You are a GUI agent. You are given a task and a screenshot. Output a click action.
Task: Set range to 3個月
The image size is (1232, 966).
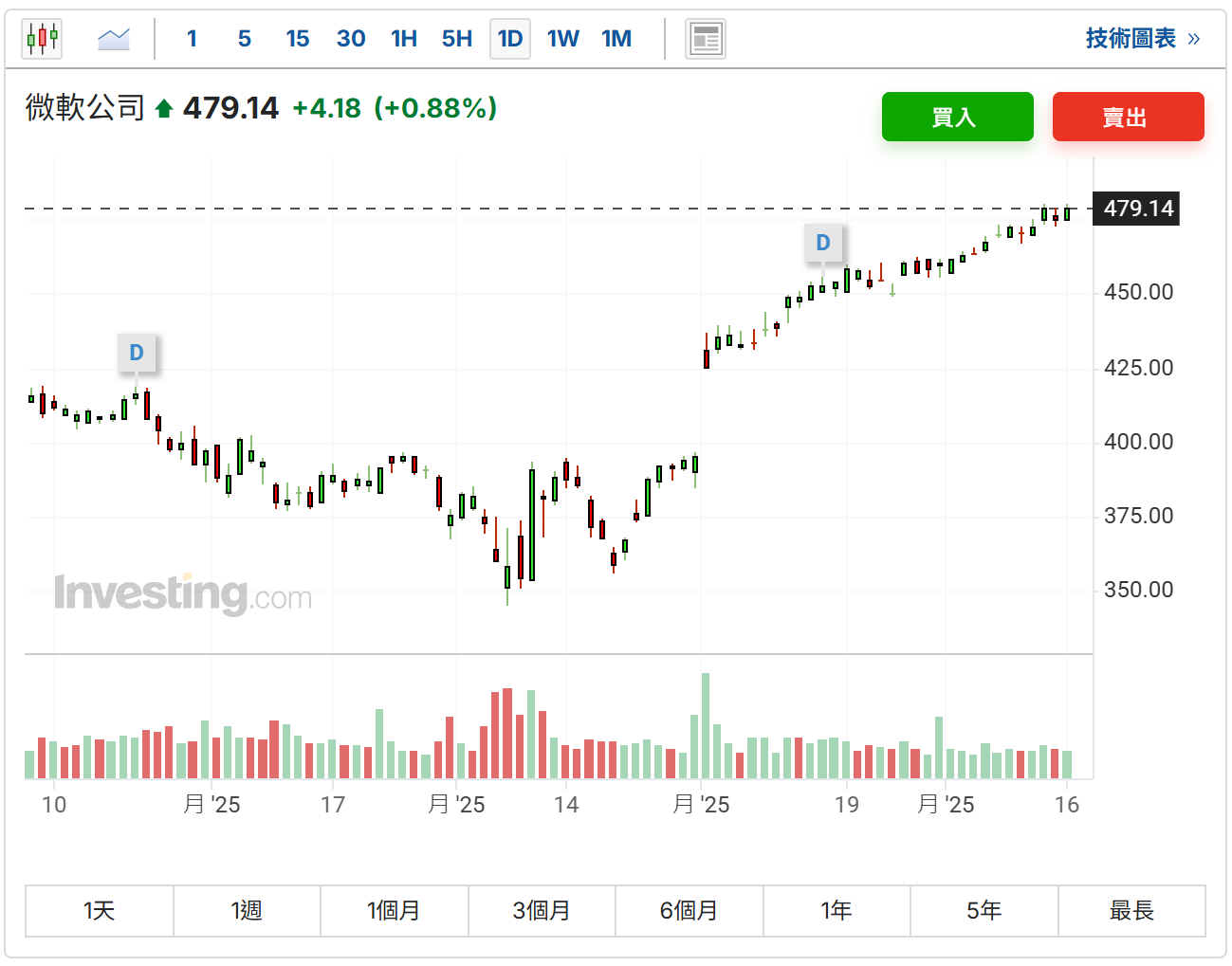pos(542,911)
